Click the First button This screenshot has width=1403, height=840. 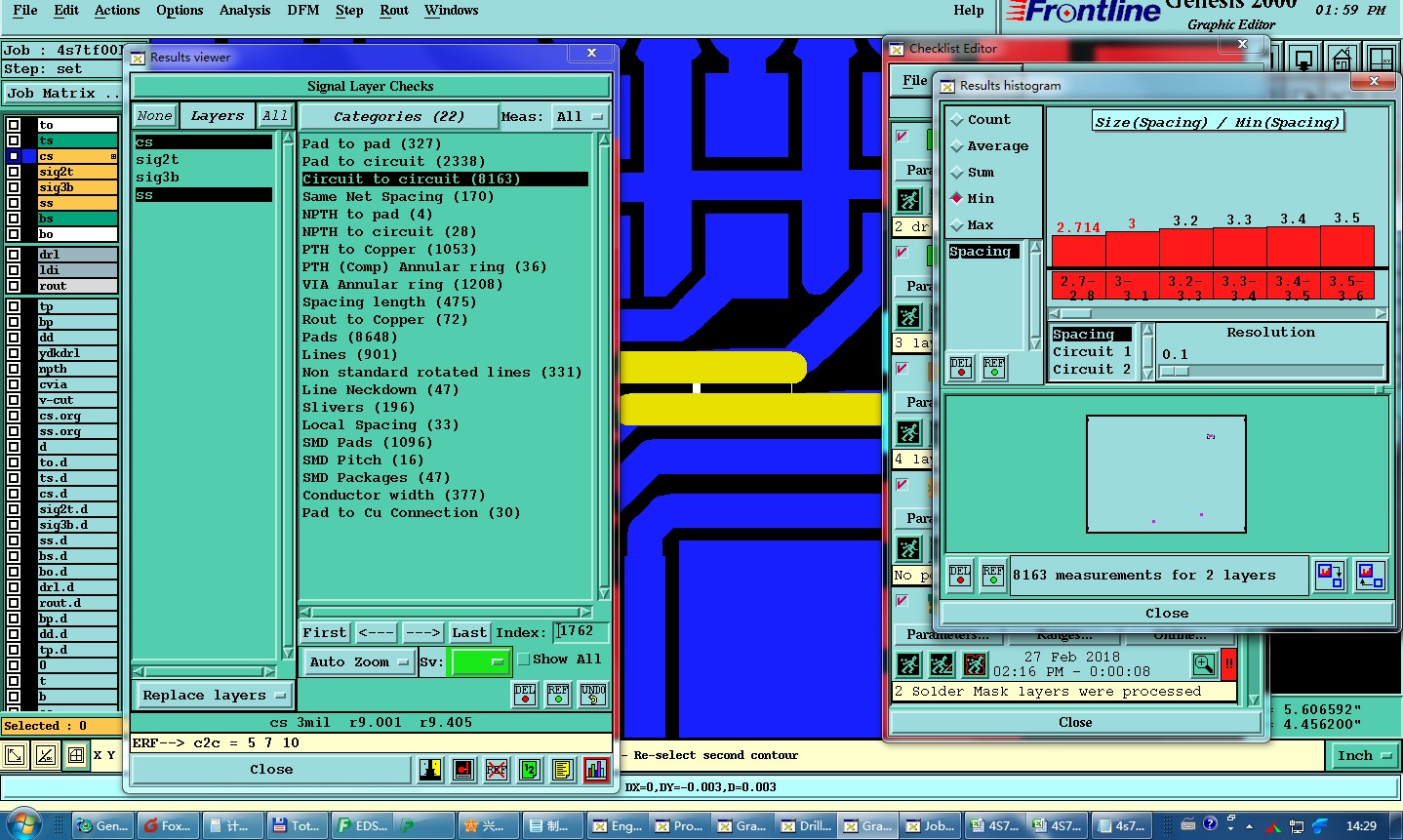(324, 633)
